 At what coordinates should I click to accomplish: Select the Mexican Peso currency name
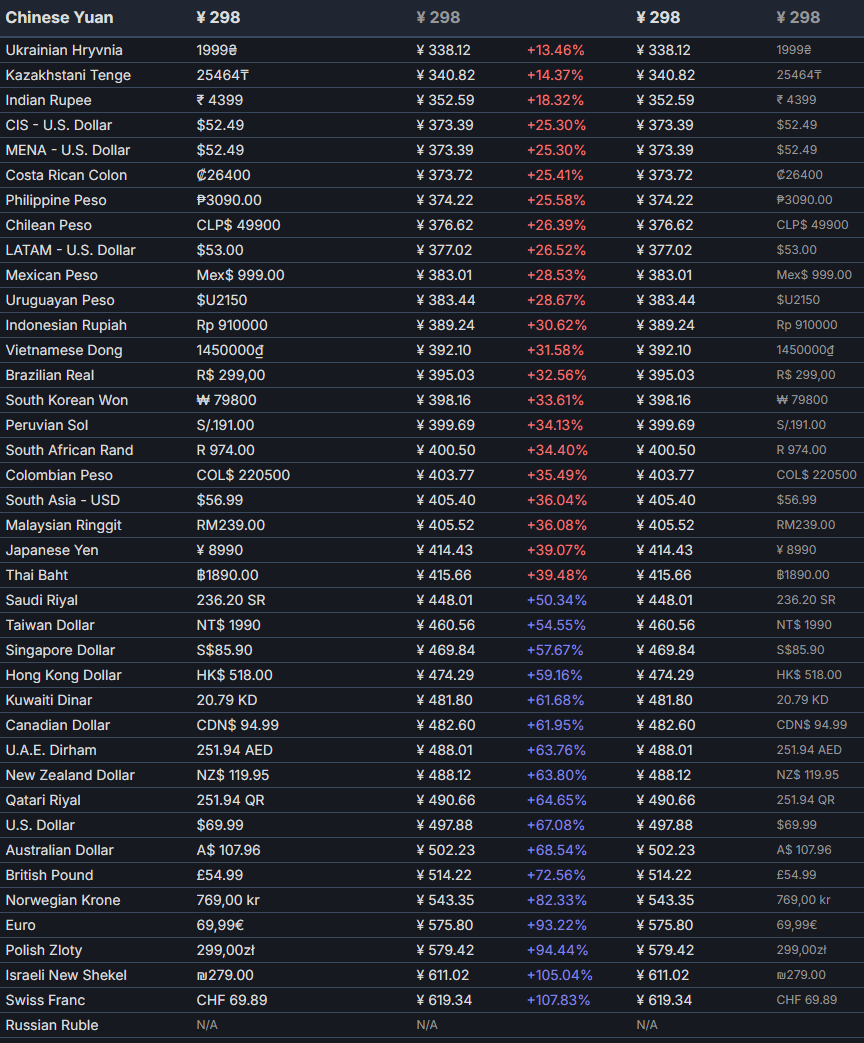click(x=51, y=275)
